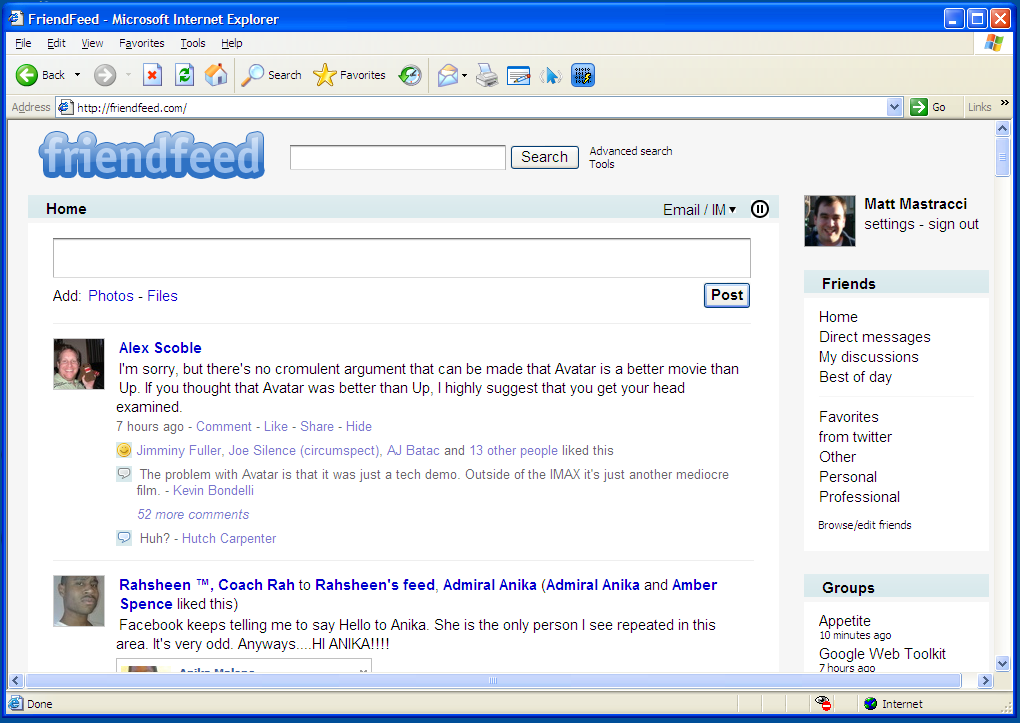This screenshot has height=723, width=1020.
Task: Click Like on Alex Scoble's post
Action: 276,426
